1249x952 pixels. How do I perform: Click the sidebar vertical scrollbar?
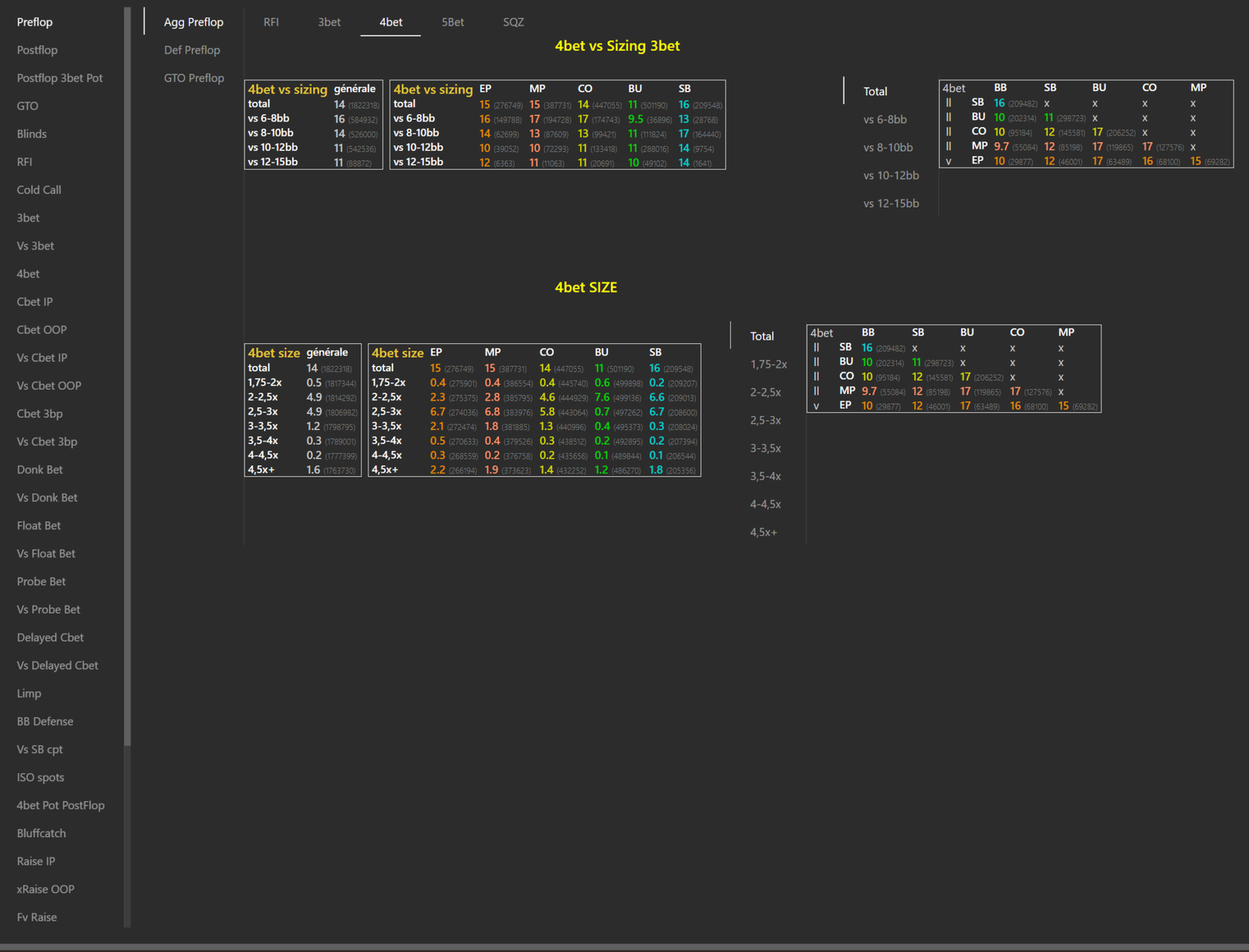[x=127, y=375]
